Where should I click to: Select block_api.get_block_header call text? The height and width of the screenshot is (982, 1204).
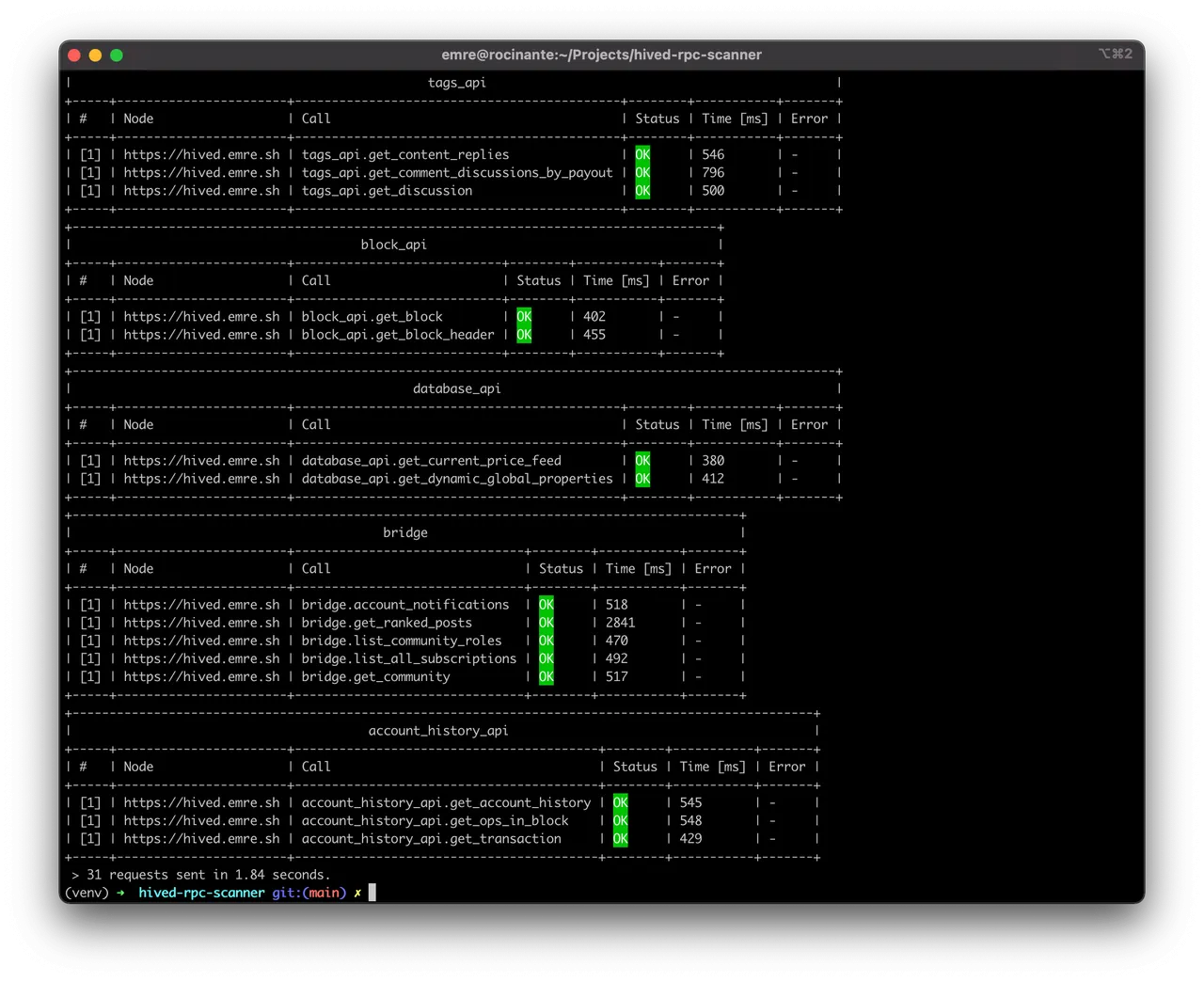point(398,334)
